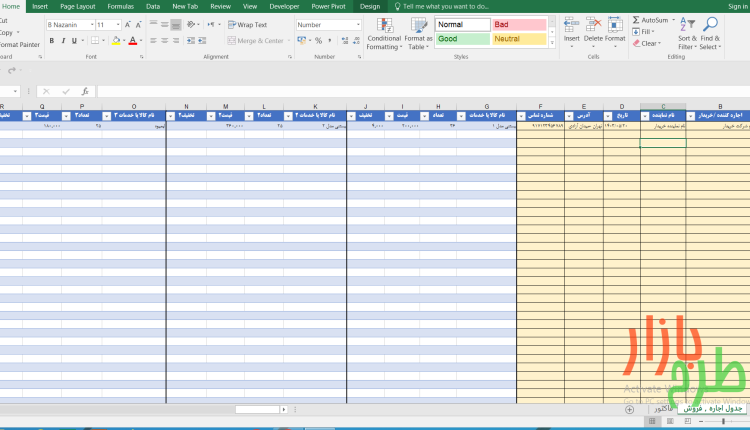Decrease decimal places
Viewport: 750px width, 430px height.
356,41
